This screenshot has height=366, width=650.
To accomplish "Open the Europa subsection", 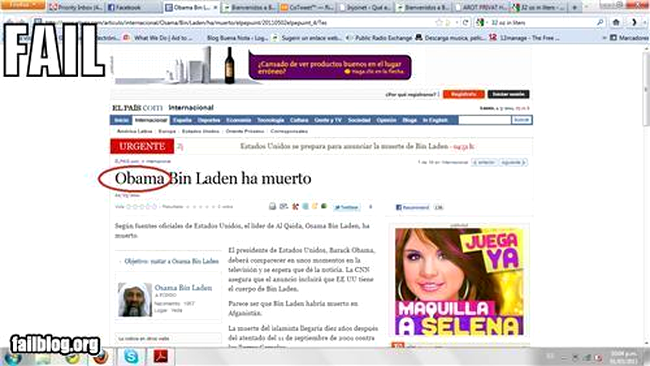I will tap(167, 131).
